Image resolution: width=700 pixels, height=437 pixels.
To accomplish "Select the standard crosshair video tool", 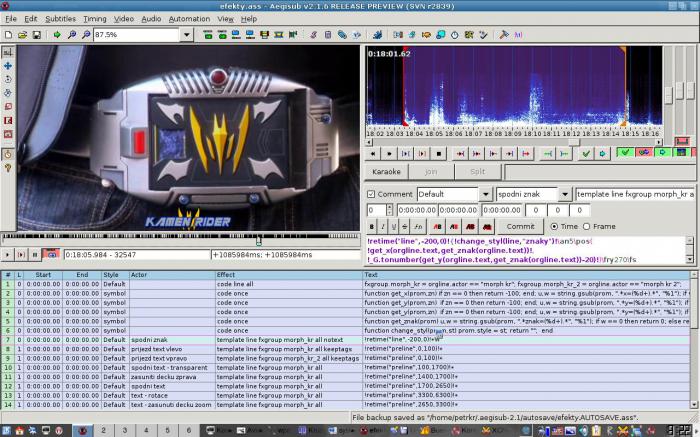I will (8, 52).
